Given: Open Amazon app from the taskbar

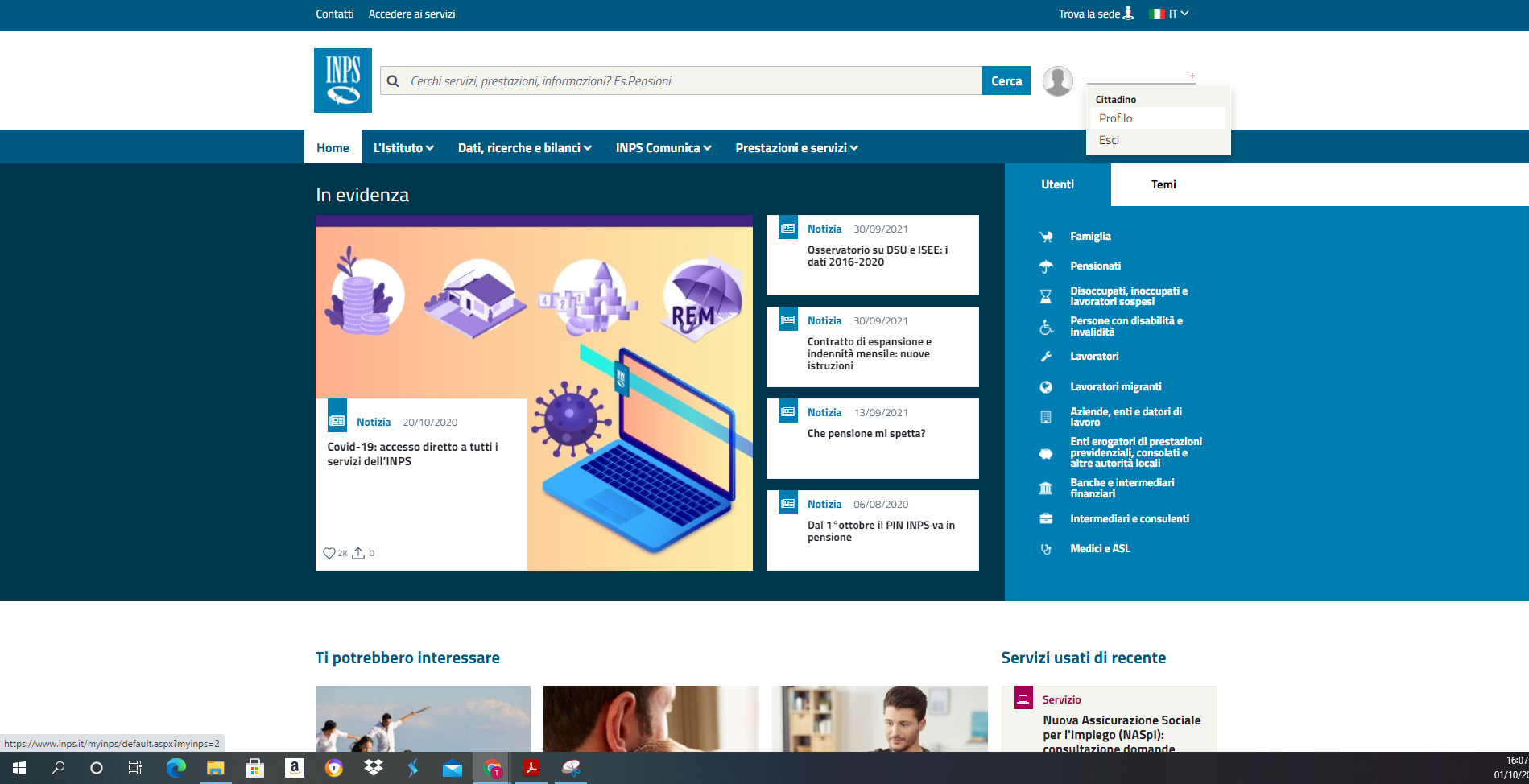Looking at the screenshot, I should [295, 768].
